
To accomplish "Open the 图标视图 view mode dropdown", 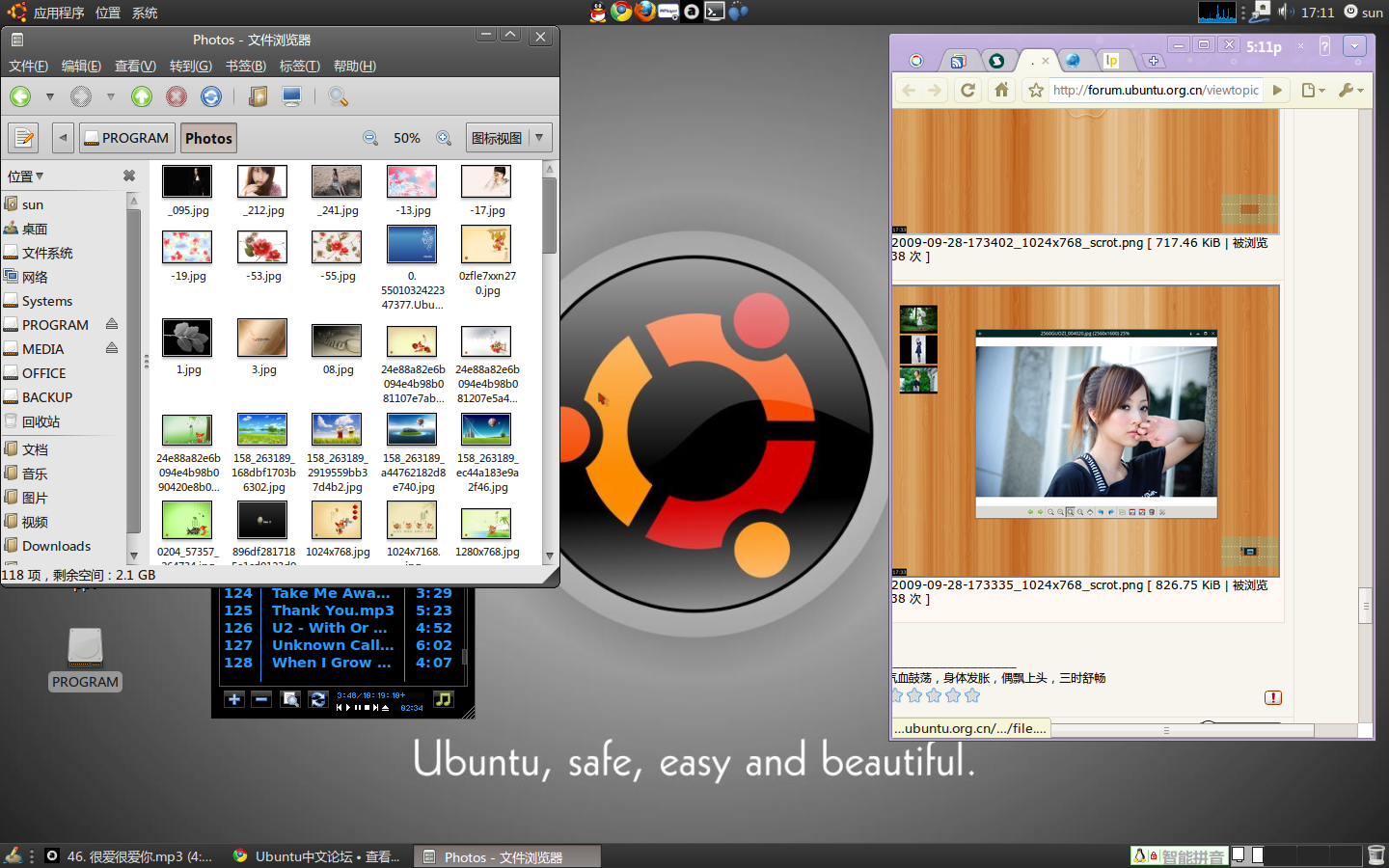I will coord(508,138).
